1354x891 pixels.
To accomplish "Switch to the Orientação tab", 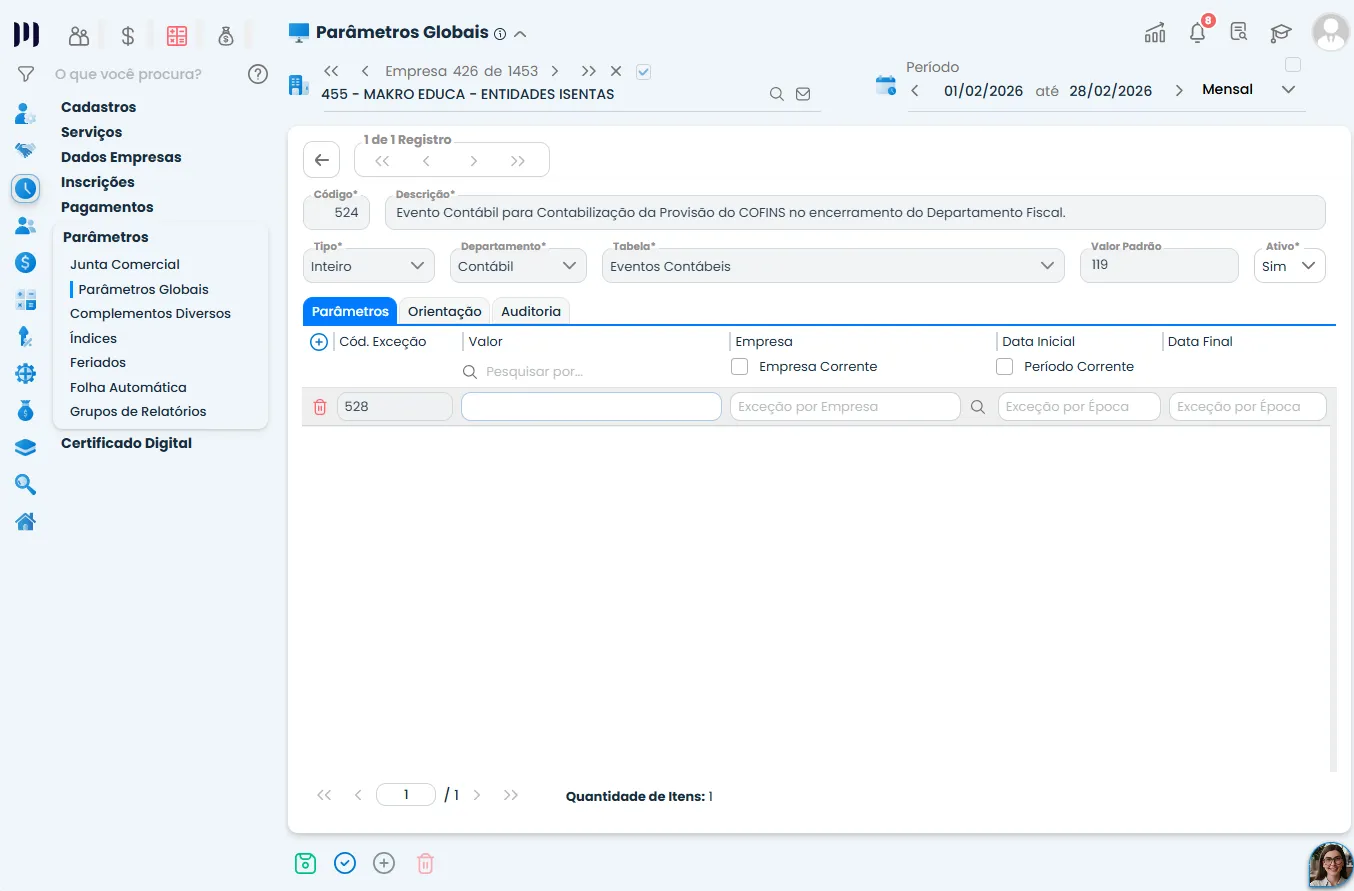I will click(444, 312).
